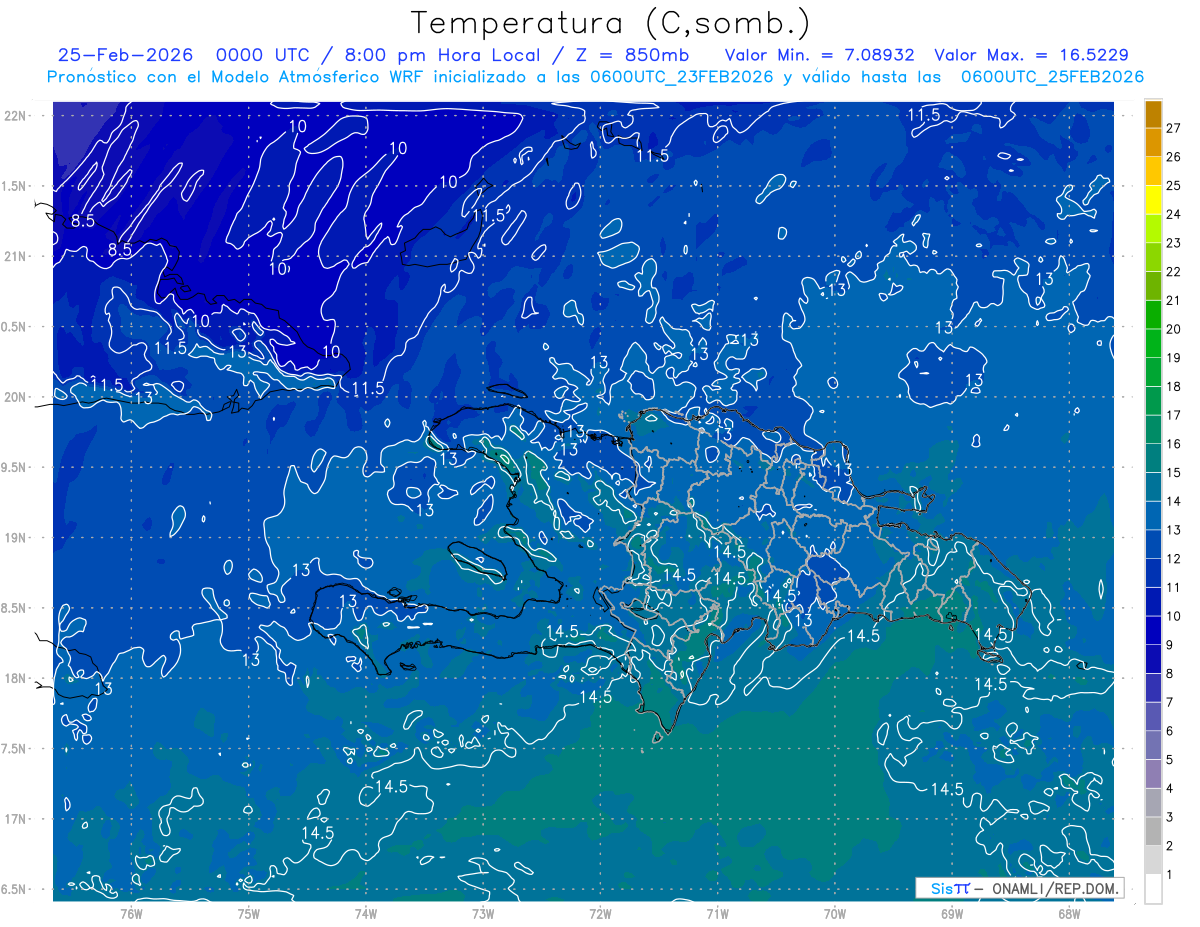The width and height of the screenshot is (1200, 927).
Task: Click the white bottom swatch of color scale
Action: pyautogui.click(x=1154, y=889)
